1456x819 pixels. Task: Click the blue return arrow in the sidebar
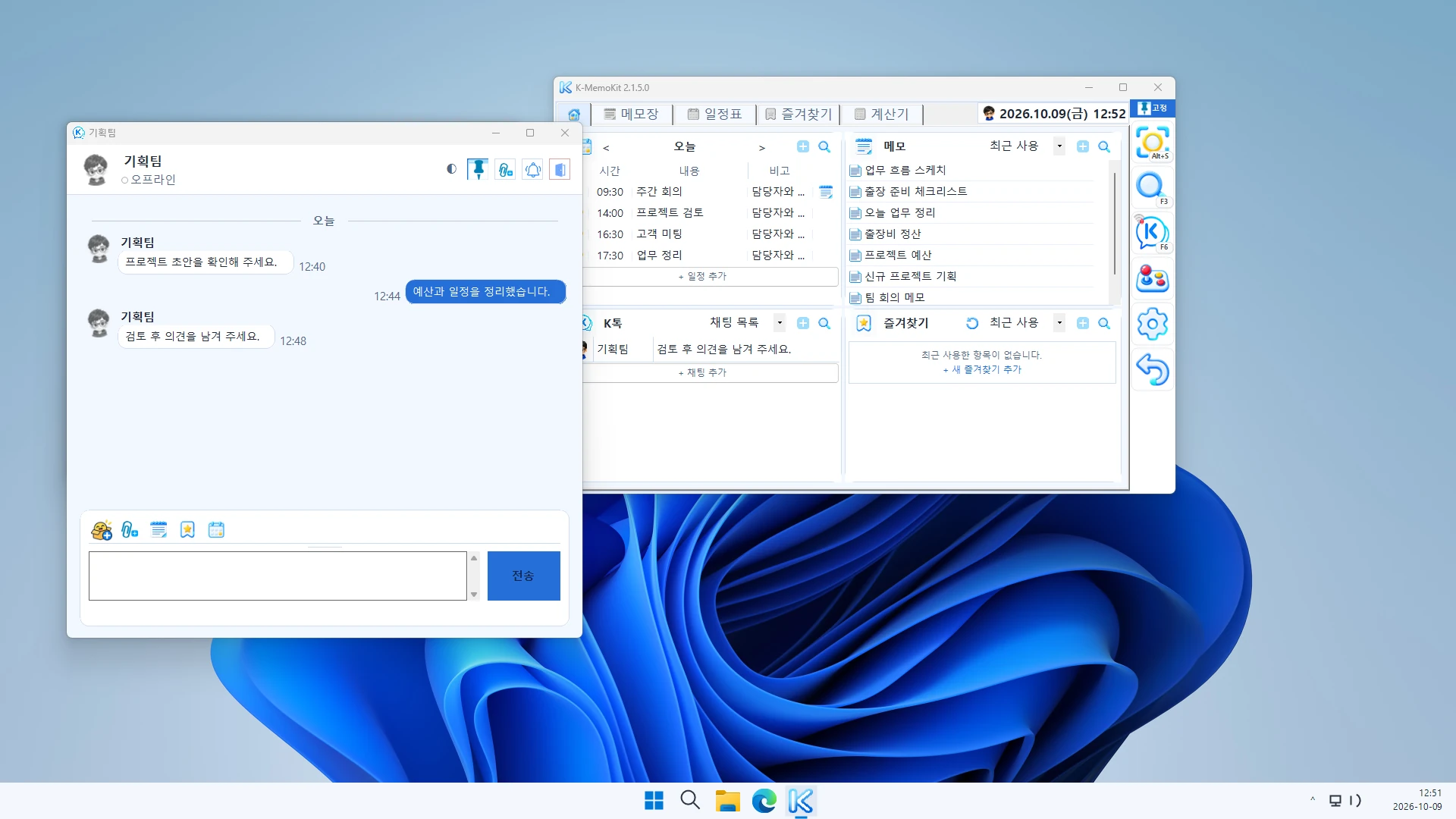(1153, 369)
